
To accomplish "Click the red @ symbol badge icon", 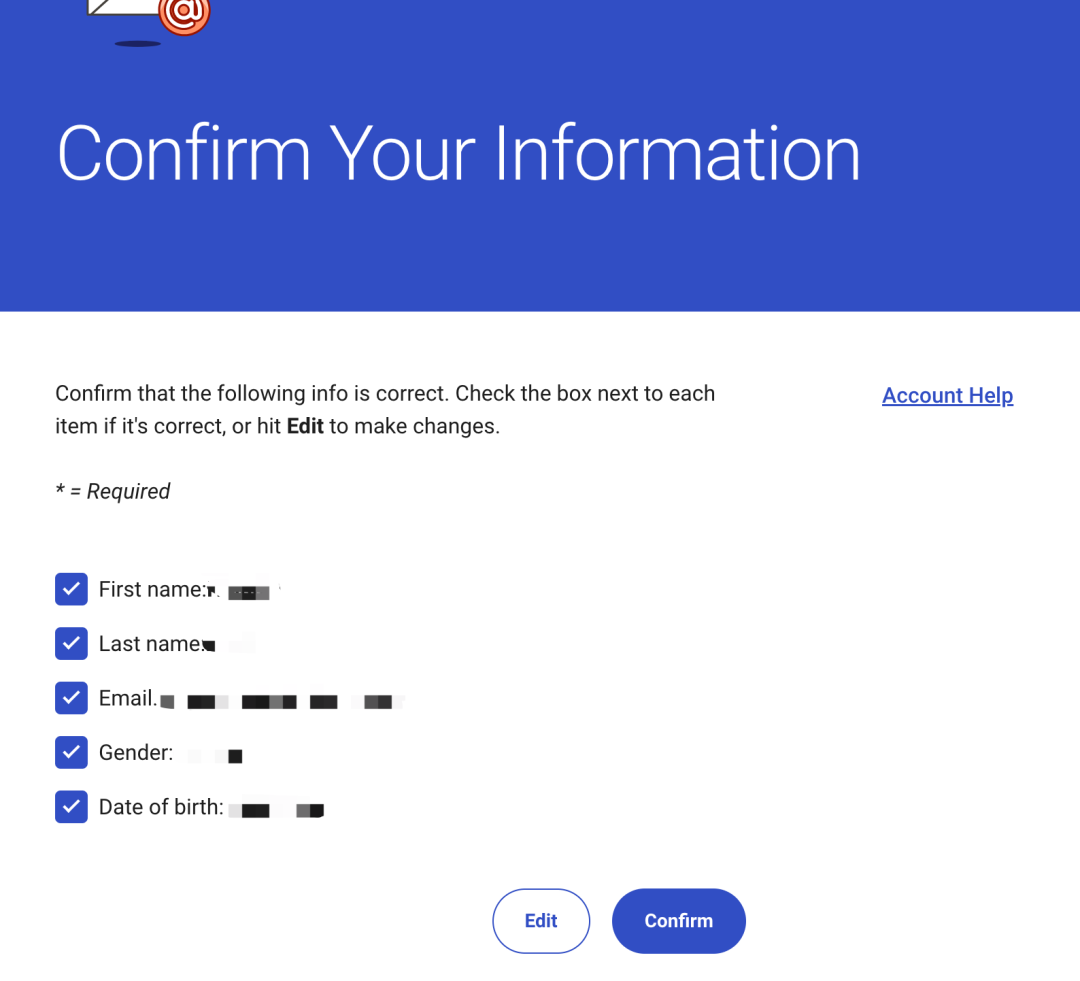I will point(184,14).
